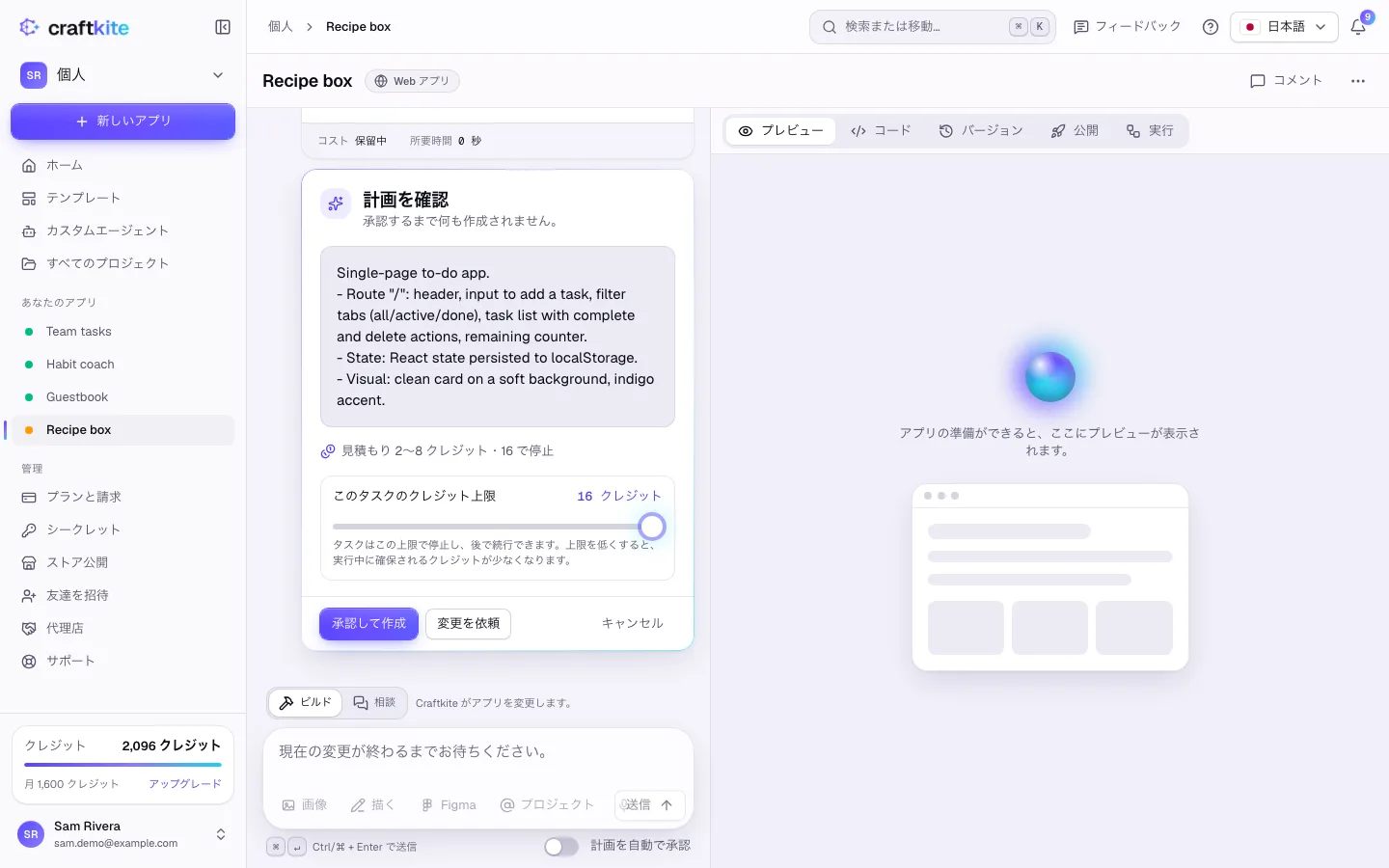Open 代理店 agency page
This screenshot has height=868, width=1389.
tap(123, 628)
